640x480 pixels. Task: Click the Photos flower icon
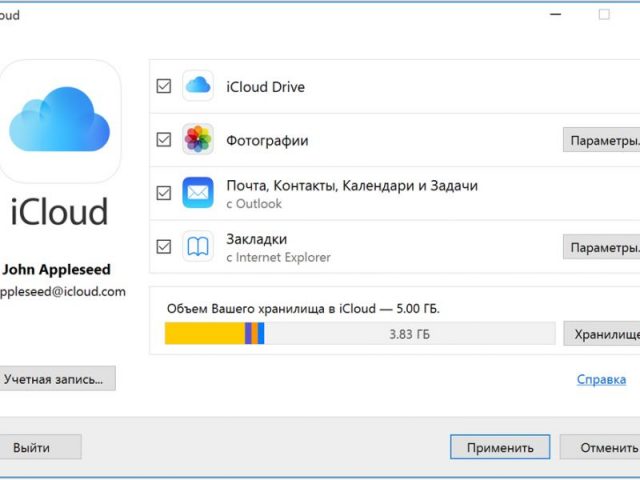(x=198, y=139)
